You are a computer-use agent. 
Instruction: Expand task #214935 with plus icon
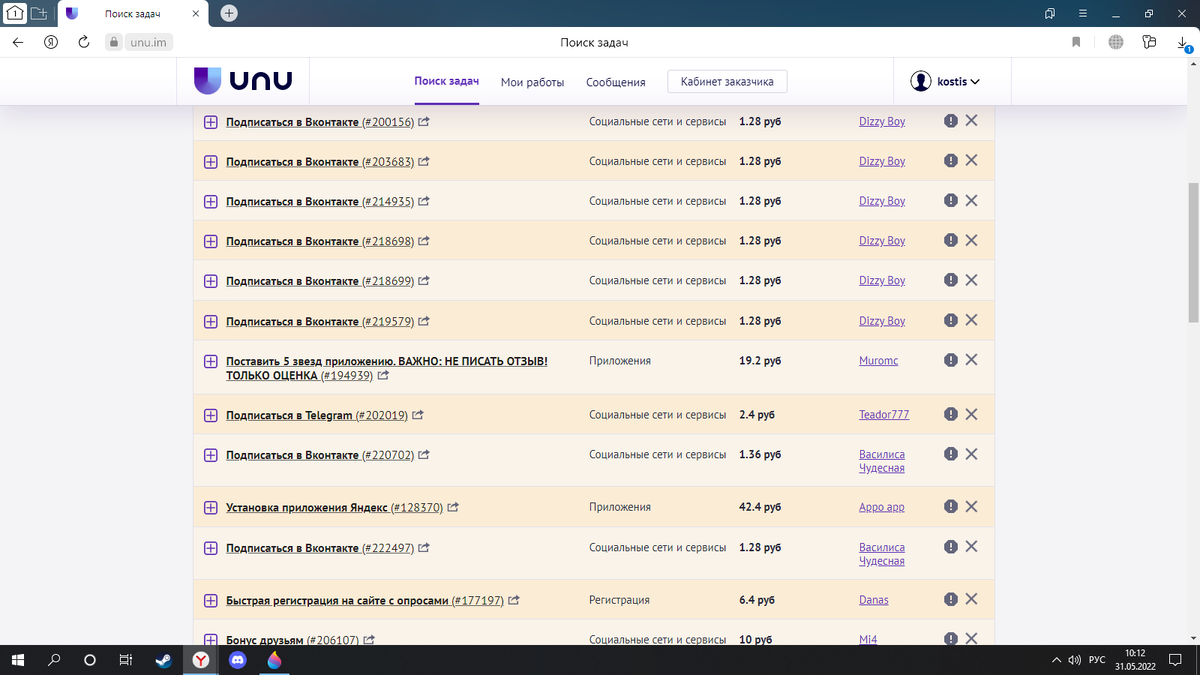click(x=210, y=202)
